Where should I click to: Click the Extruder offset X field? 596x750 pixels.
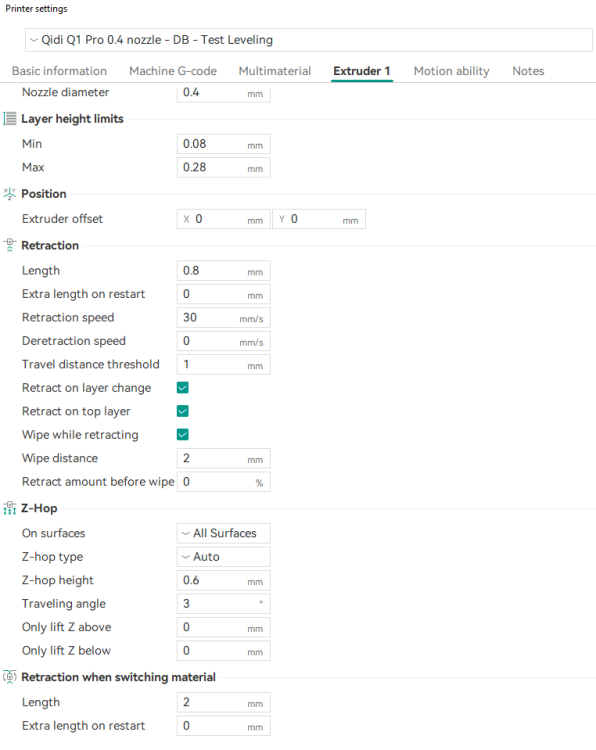click(223, 219)
